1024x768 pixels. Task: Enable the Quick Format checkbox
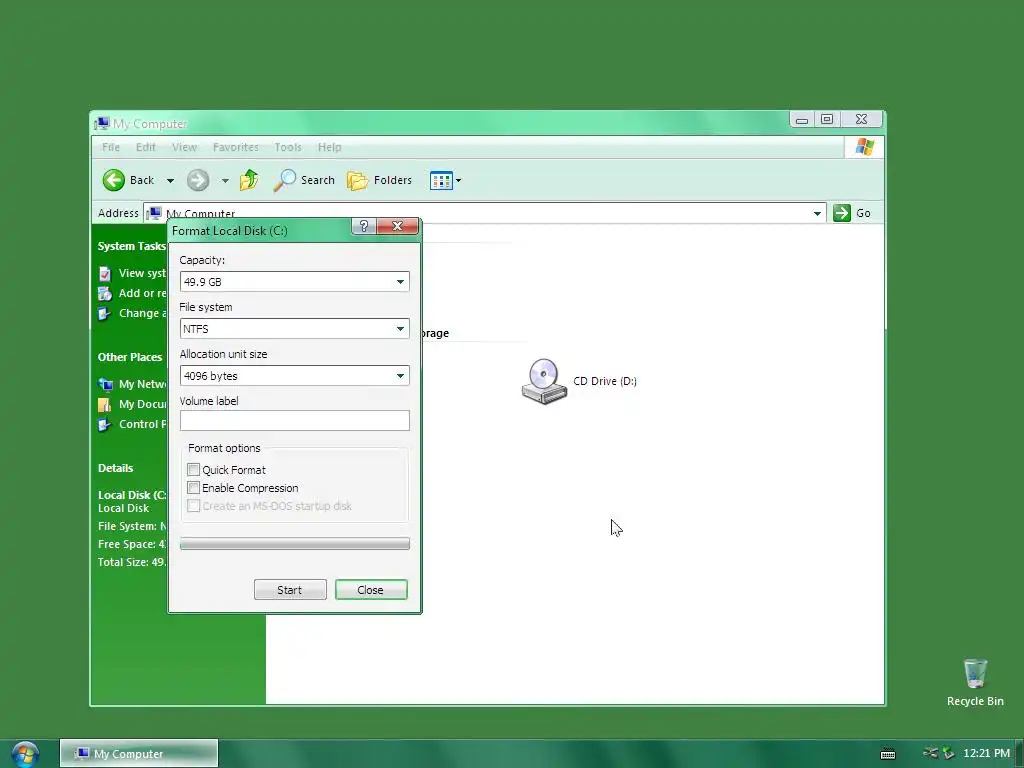(193, 470)
